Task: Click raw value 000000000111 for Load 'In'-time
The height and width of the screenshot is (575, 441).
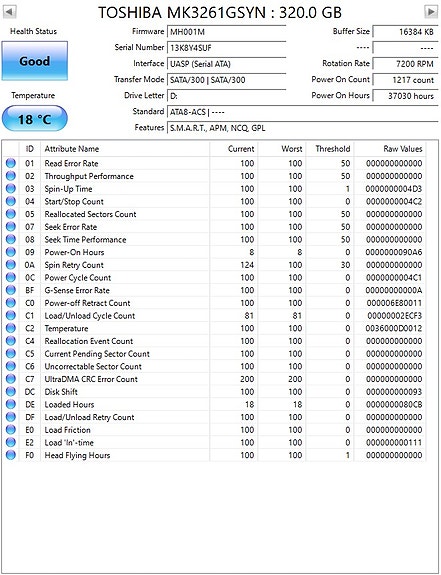Action: tap(394, 443)
